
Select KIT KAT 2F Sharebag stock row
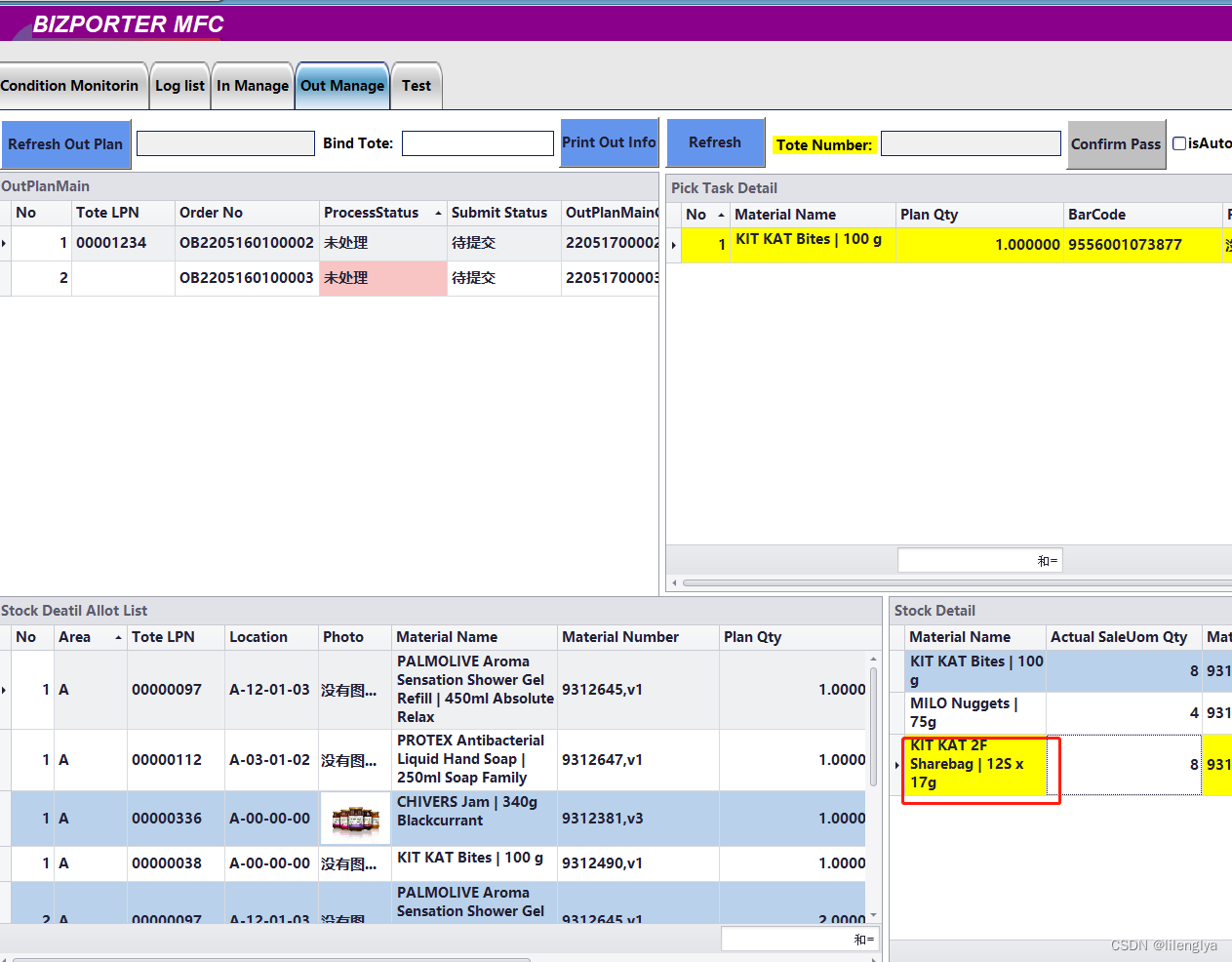pos(1061,764)
